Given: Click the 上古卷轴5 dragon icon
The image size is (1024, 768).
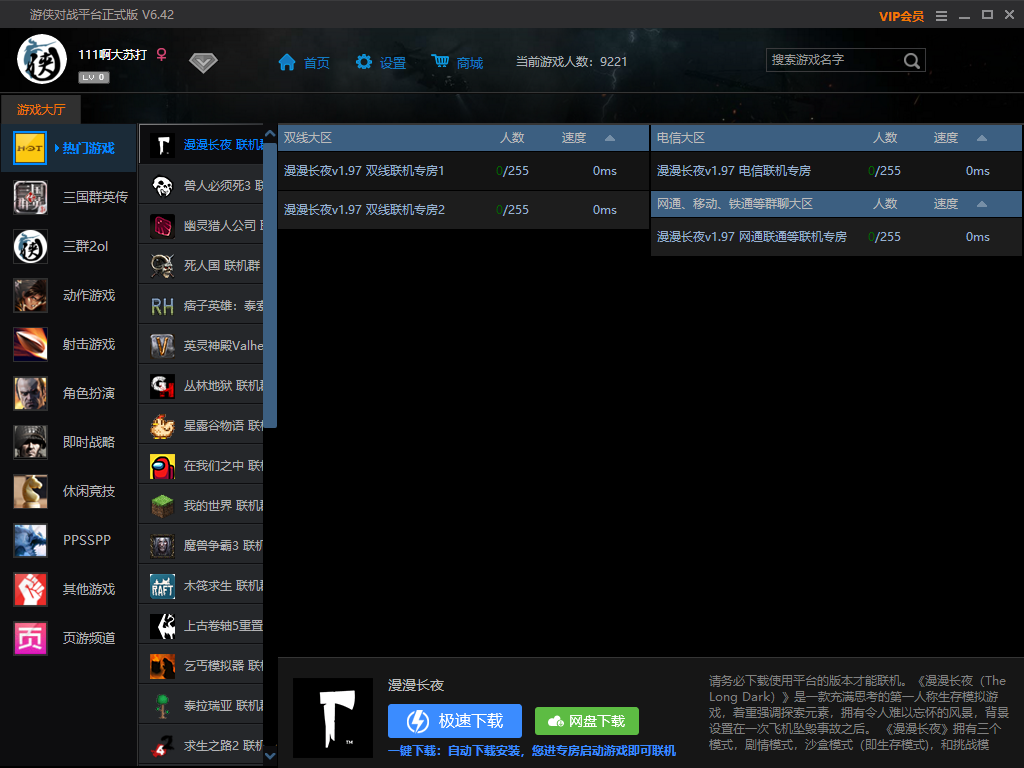Looking at the screenshot, I should [x=162, y=626].
